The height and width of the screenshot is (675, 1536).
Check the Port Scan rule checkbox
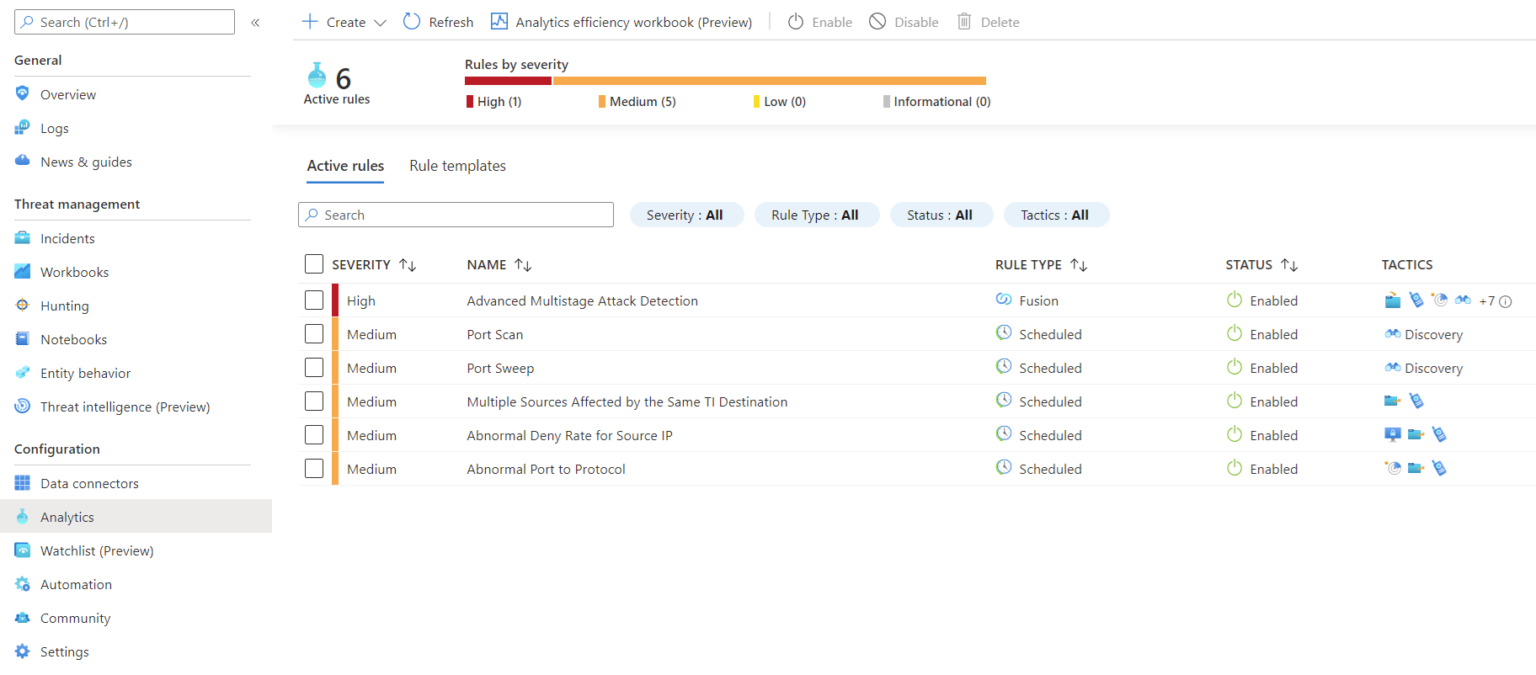tap(314, 333)
